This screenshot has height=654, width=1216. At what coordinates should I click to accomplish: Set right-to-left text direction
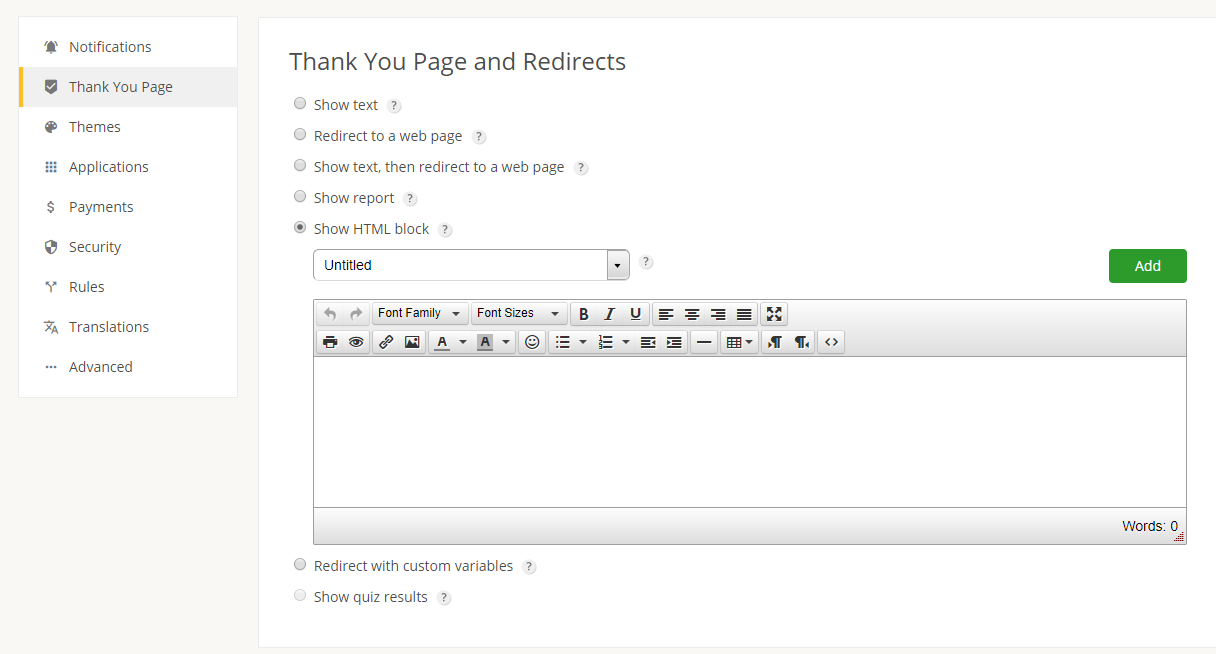click(x=801, y=342)
